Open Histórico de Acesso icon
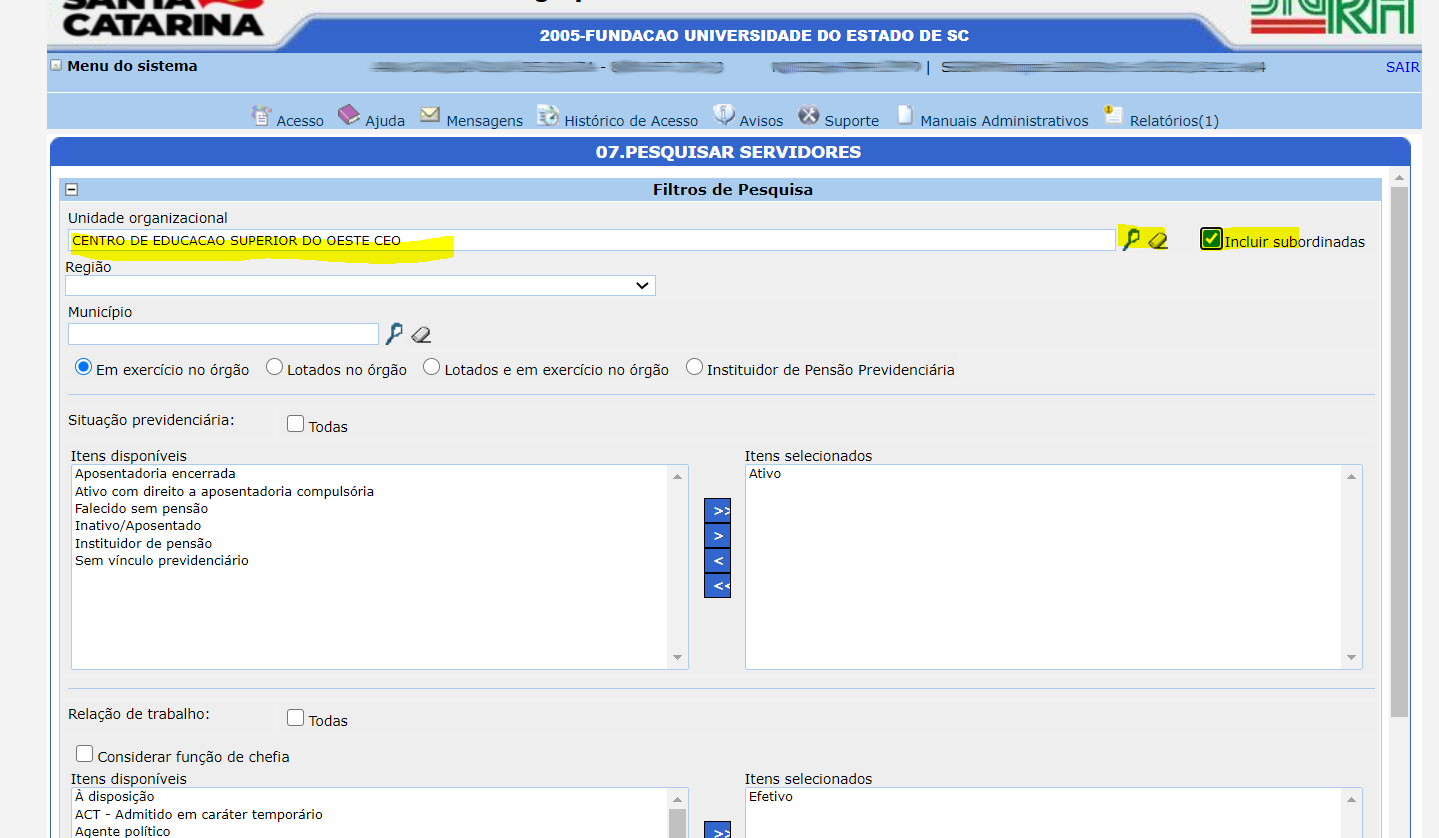The image size is (1439, 838). tap(547, 116)
